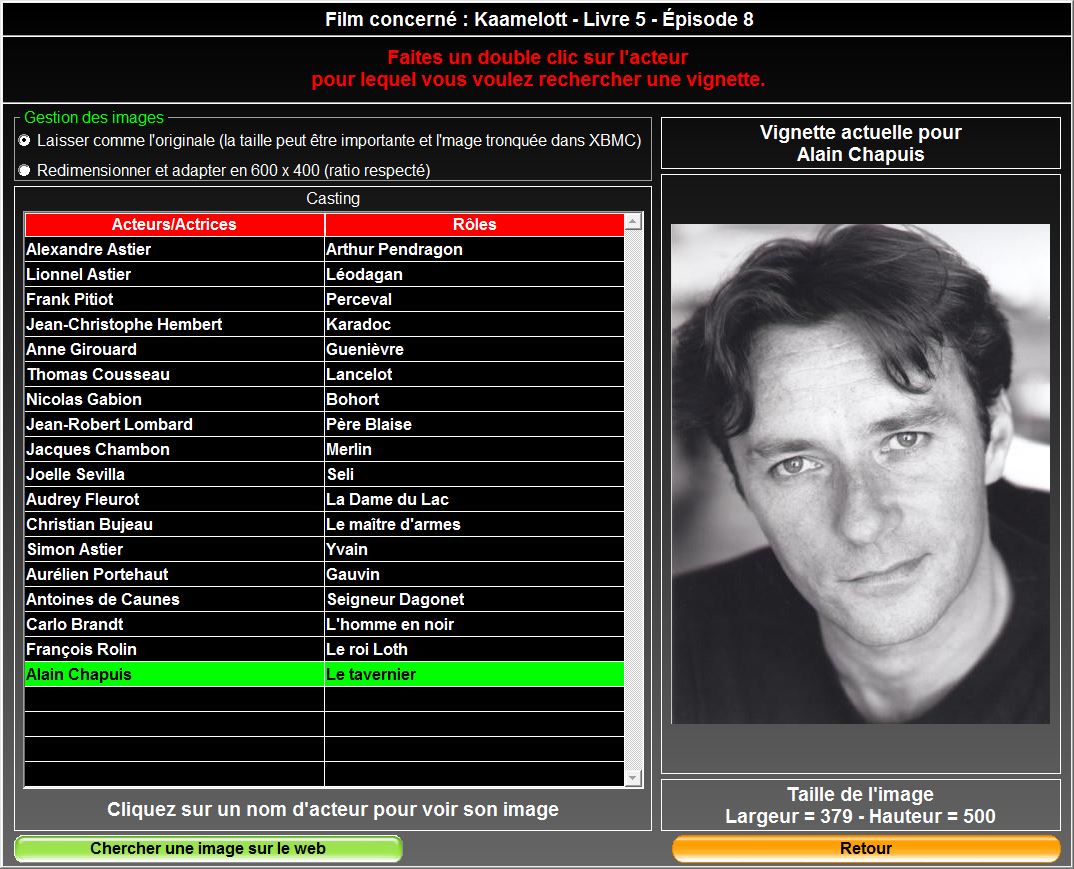Viewport: 1074px width, 869px height.
Task: Choose Thomas Cousseau from casting
Action: (174, 375)
